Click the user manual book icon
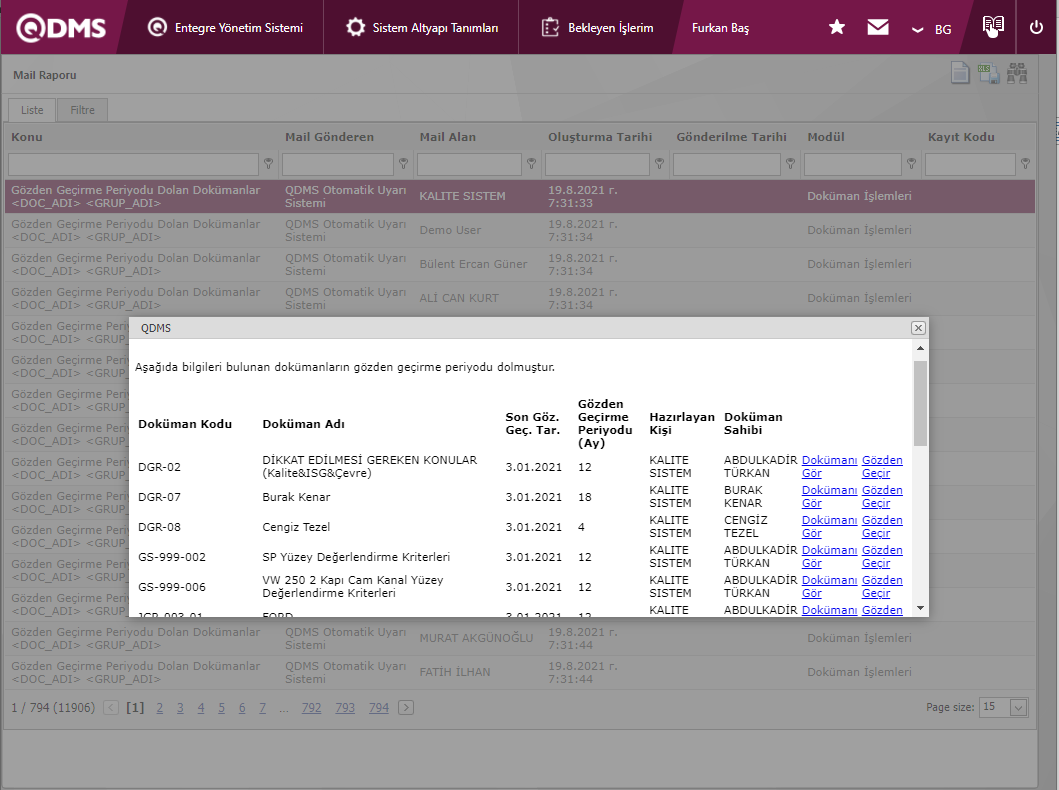Viewport: 1059px width, 790px height. [x=992, y=27]
